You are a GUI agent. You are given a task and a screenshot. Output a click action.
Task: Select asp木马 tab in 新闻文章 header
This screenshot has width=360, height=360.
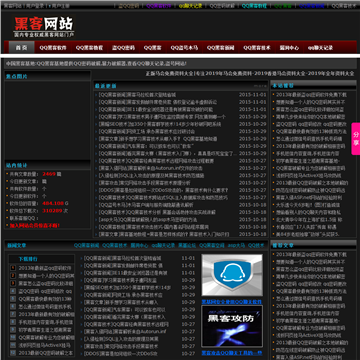pos(236,245)
